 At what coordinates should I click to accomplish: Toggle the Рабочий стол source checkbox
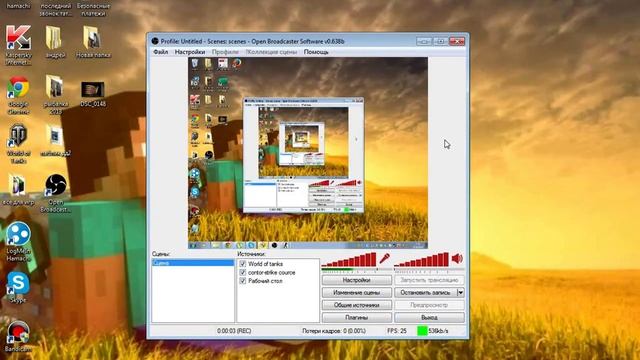tap(243, 281)
